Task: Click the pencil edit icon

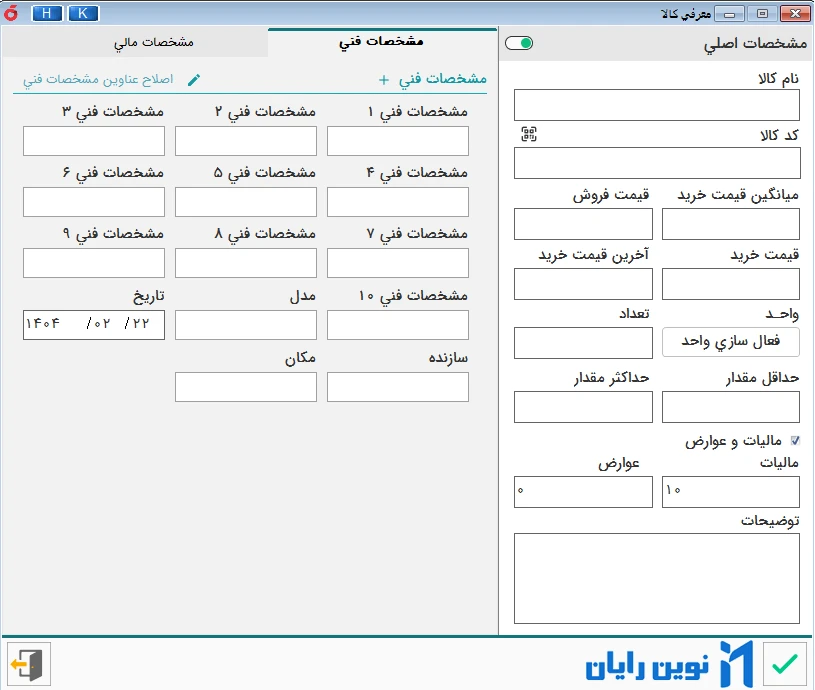Action: coord(194,79)
